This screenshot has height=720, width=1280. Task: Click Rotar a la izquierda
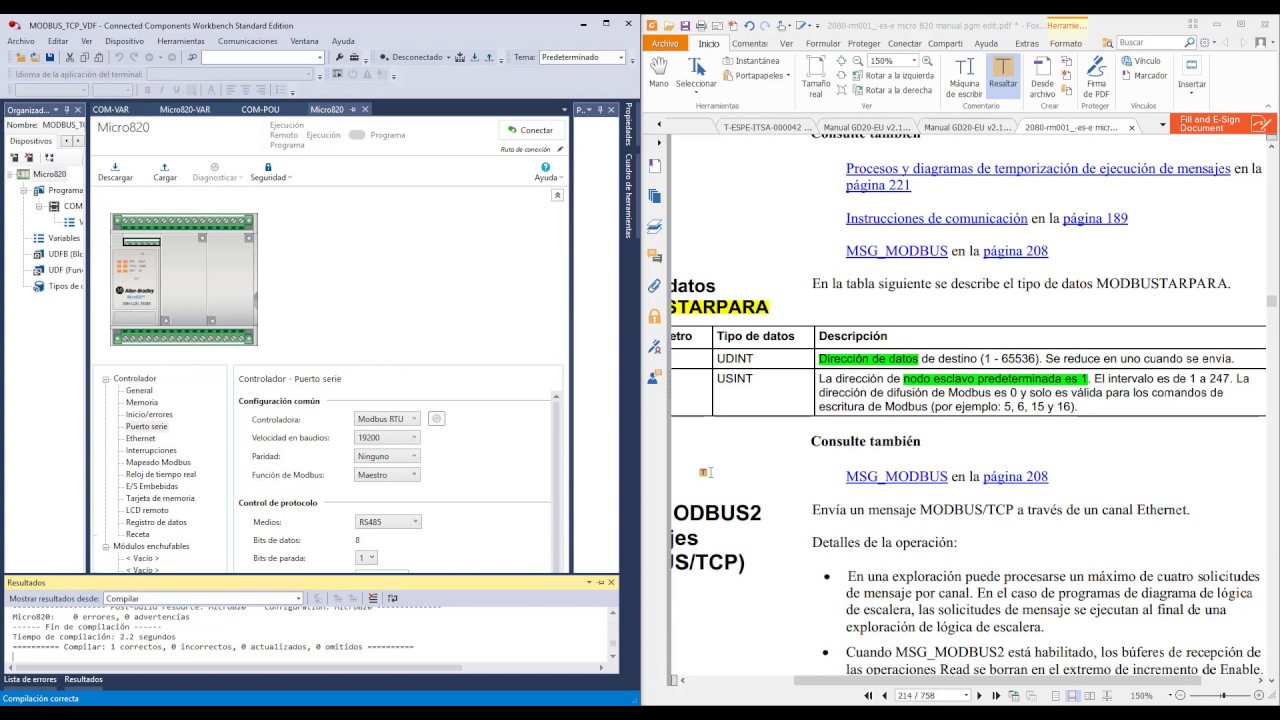coord(892,75)
